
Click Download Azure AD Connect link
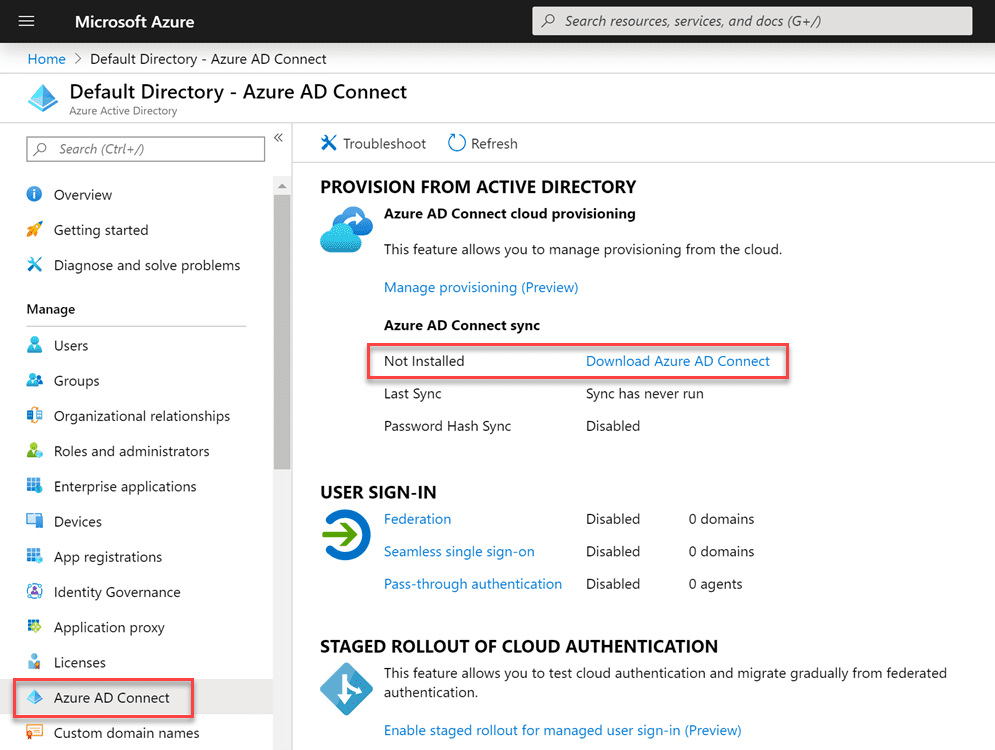point(678,361)
